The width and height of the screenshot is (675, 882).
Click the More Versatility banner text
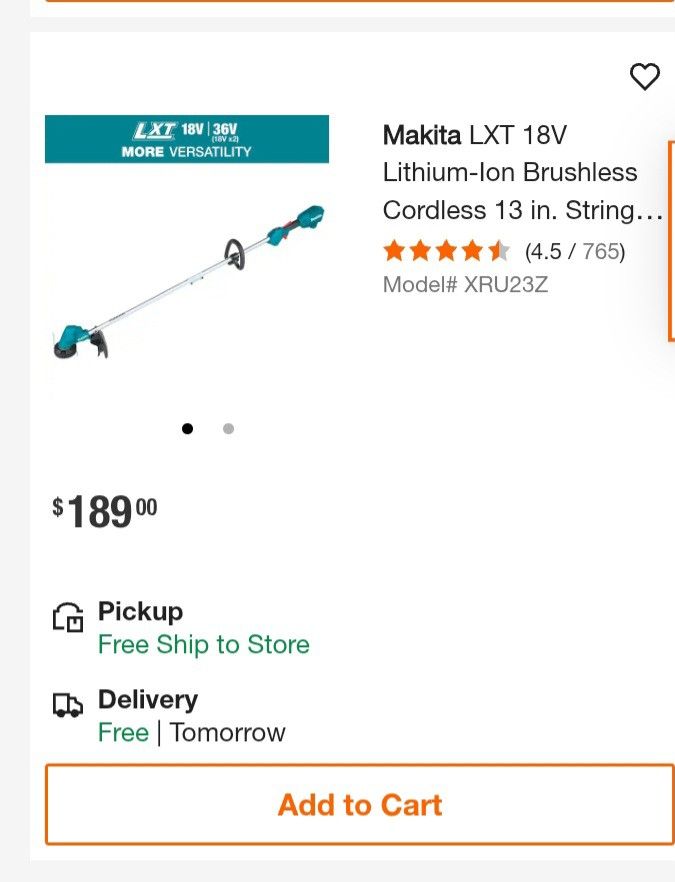click(x=187, y=152)
